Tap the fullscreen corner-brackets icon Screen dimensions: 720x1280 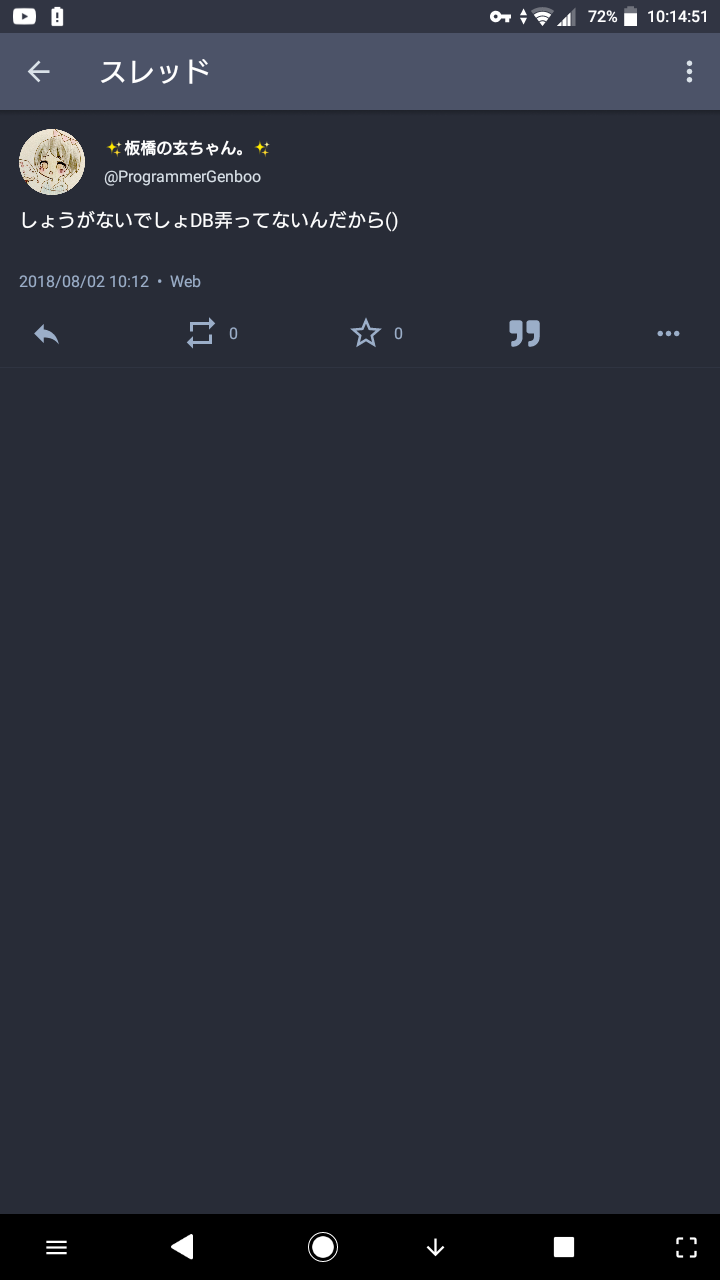coord(686,1247)
